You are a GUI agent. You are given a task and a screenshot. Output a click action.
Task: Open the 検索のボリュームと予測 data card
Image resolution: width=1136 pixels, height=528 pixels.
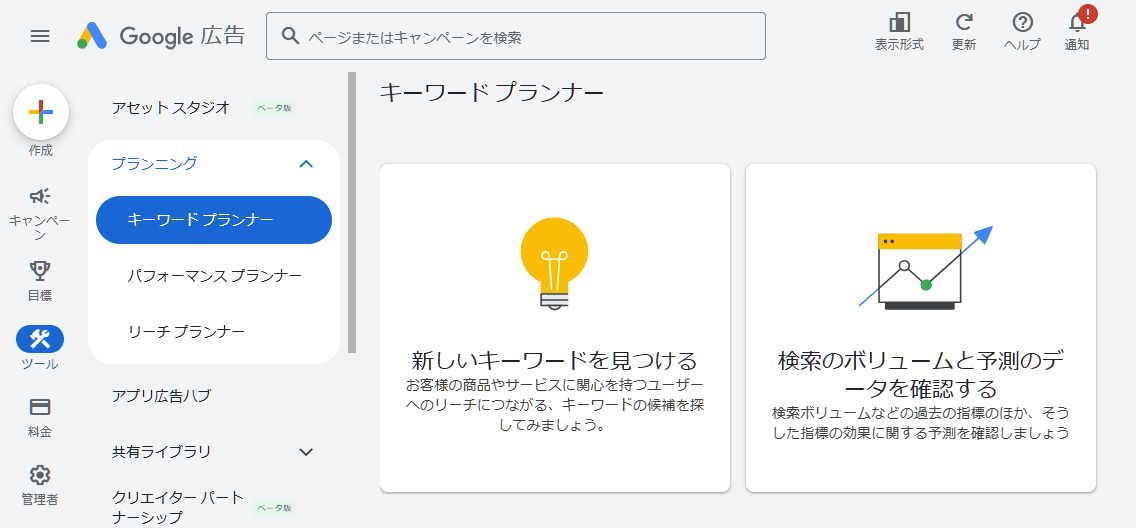click(x=921, y=328)
